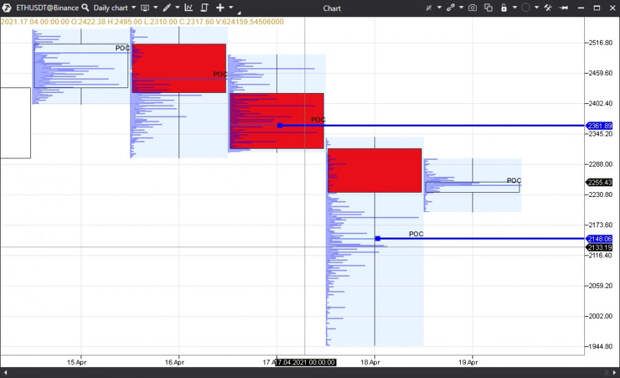Click the 18 Apr red profile block
This screenshot has width=620, height=378.
374,170
